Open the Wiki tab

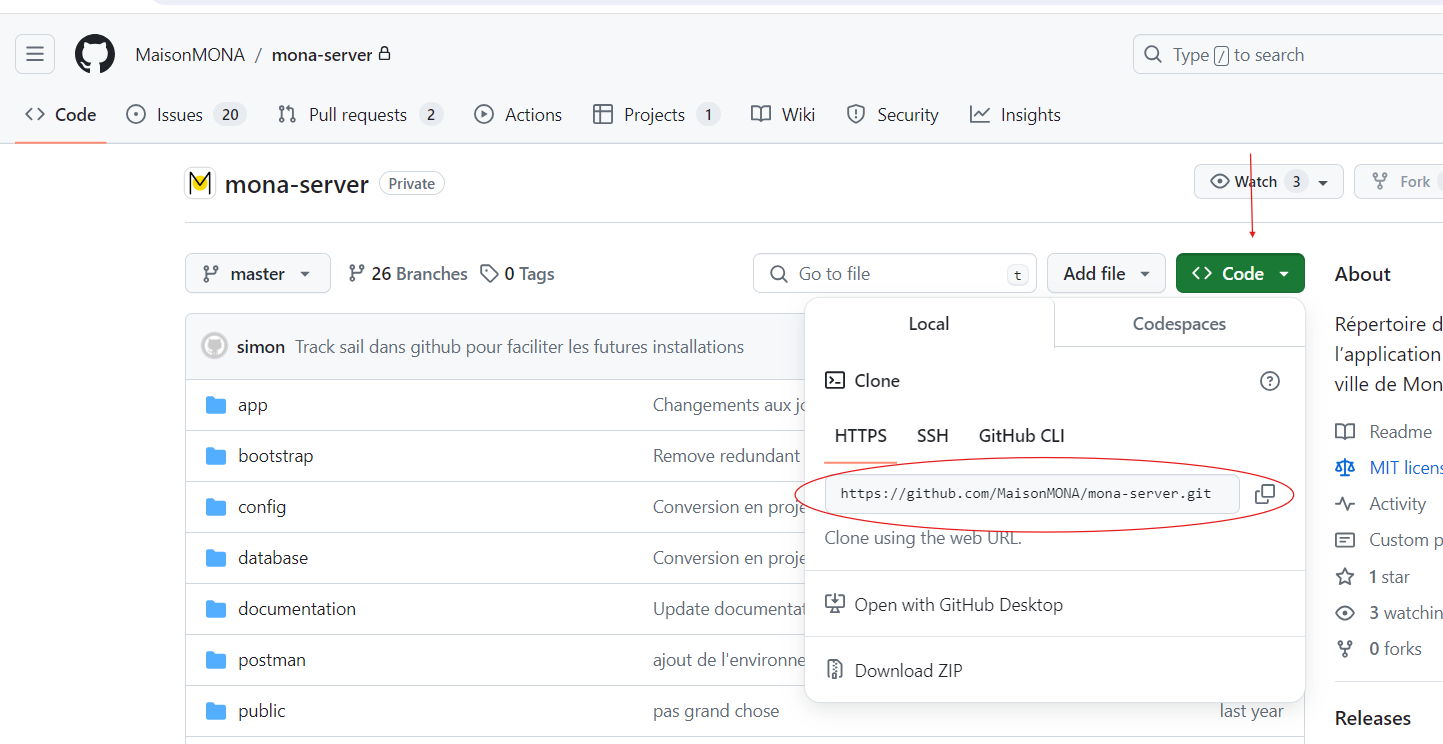(783, 114)
